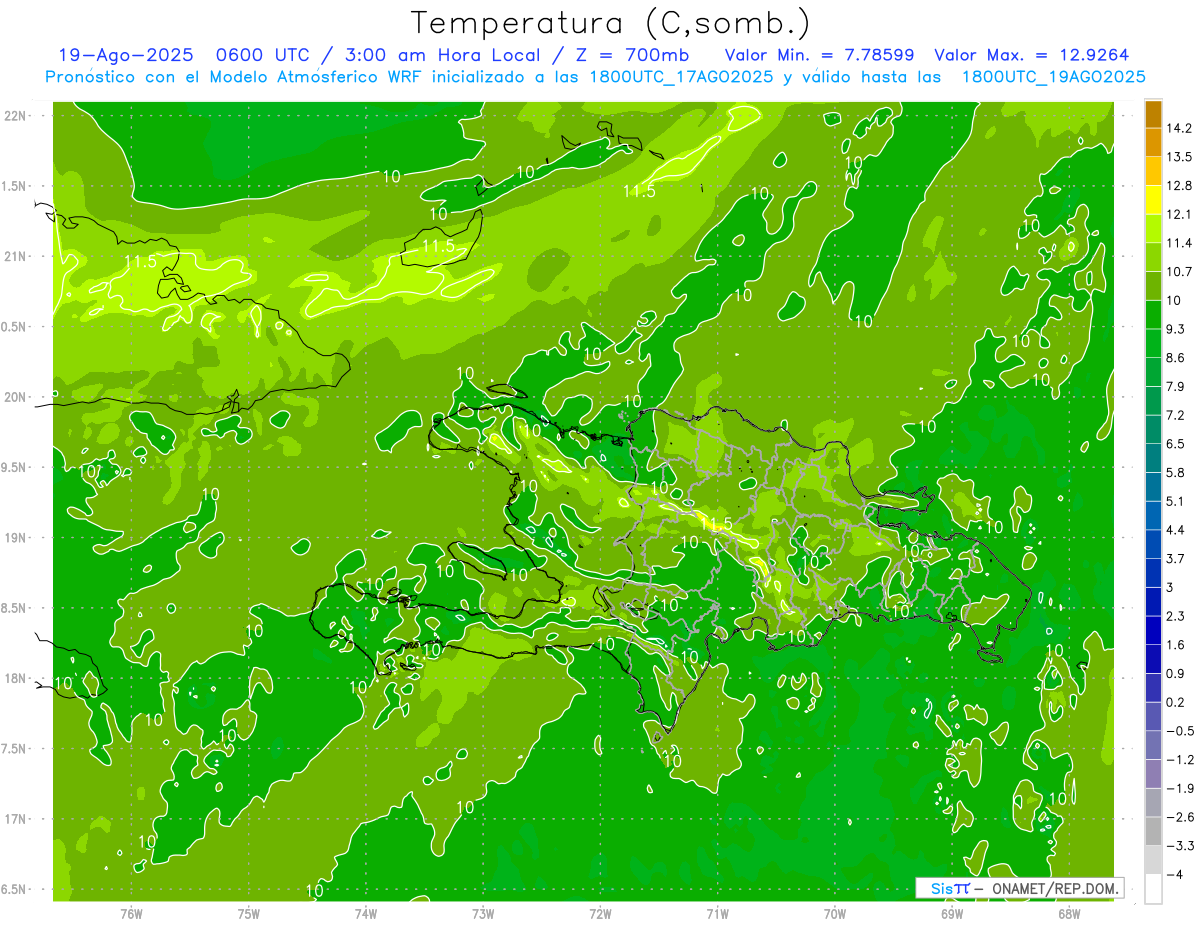
Task: Click the 76W longitude axis label
Action: click(x=131, y=914)
